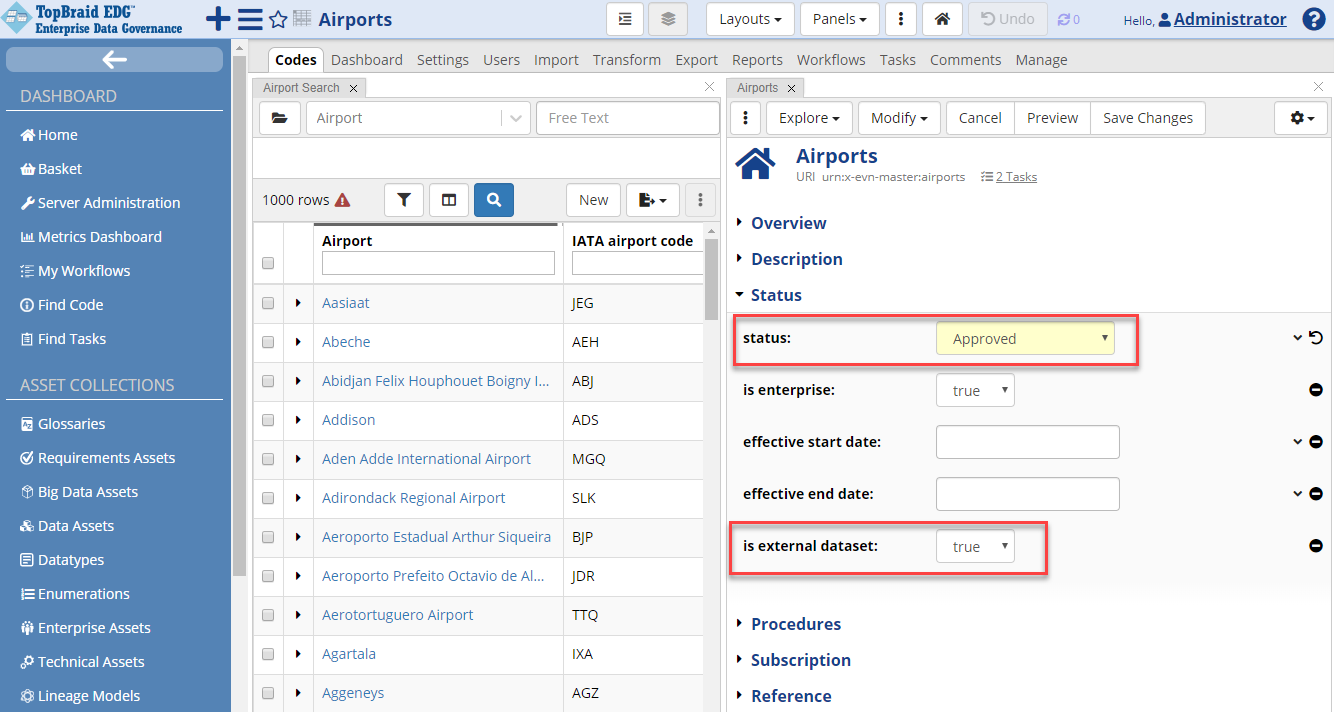Viewport: 1334px width, 712px height.
Task: Click the filter funnel icon in search toolbar
Action: [x=404, y=200]
